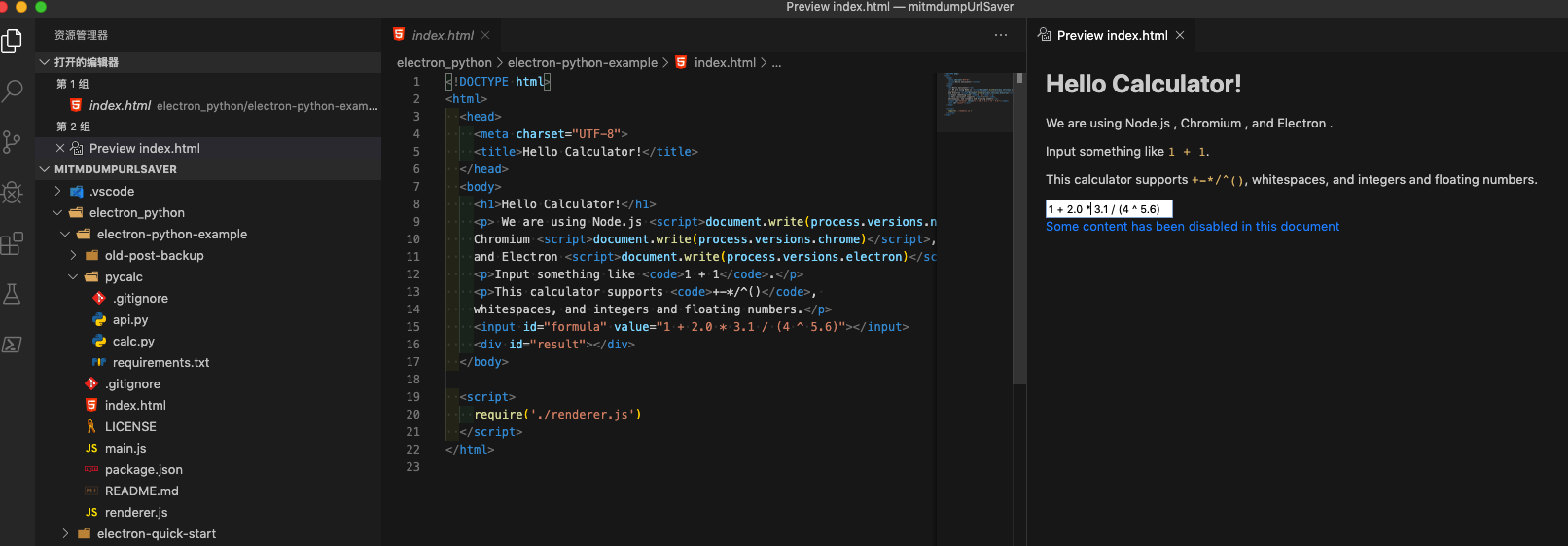Open README.md in the file tree
The width and height of the screenshot is (1568, 546).
click(141, 491)
